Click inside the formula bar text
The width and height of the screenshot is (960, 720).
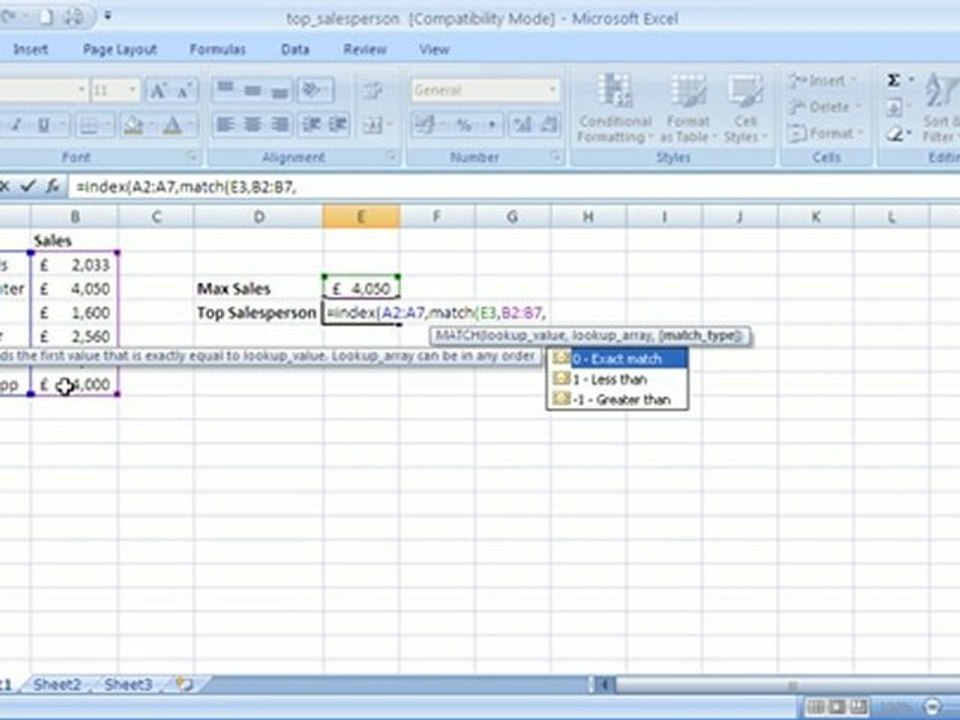(x=186, y=187)
